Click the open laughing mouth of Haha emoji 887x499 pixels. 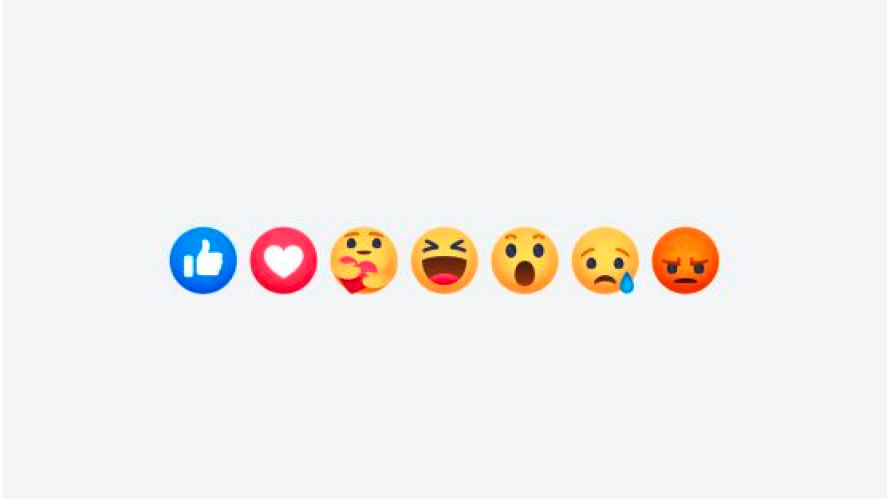(x=444, y=270)
